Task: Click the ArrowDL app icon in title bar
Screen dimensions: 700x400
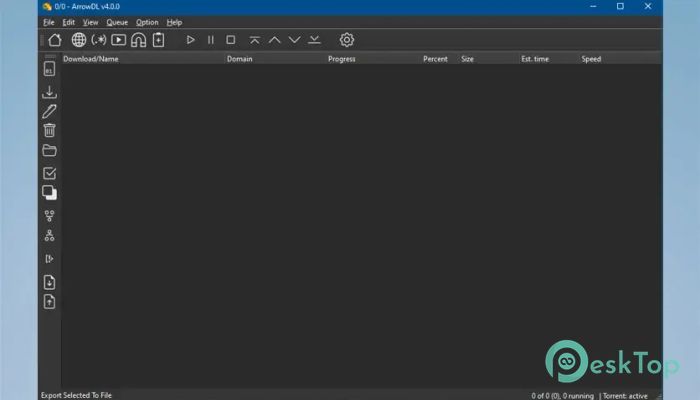Action: 47,7
